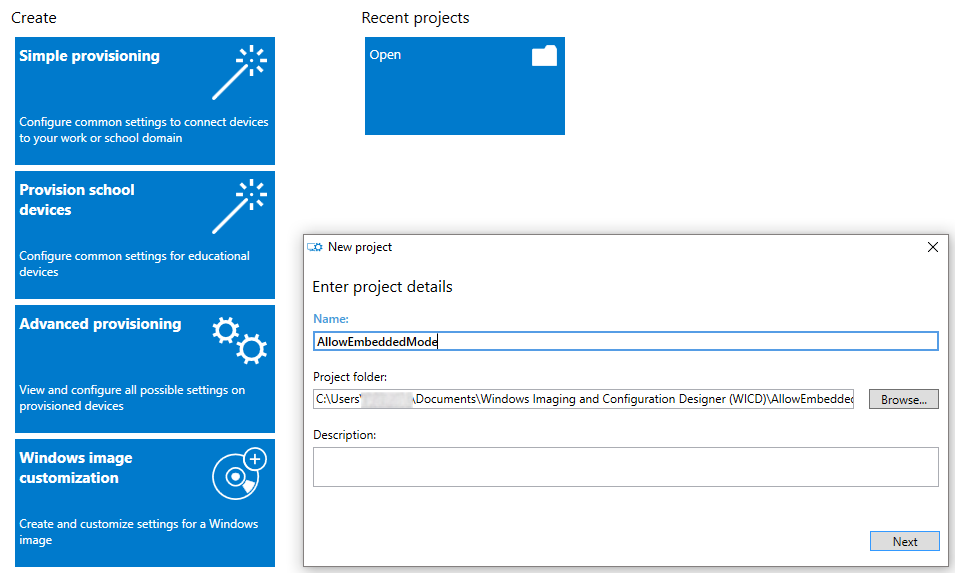This screenshot has width=955, height=573.
Task: Click the Project folder path field
Action: coord(583,399)
